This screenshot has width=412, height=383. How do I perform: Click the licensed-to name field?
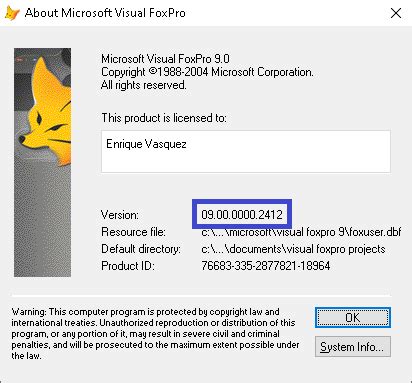[246, 151]
